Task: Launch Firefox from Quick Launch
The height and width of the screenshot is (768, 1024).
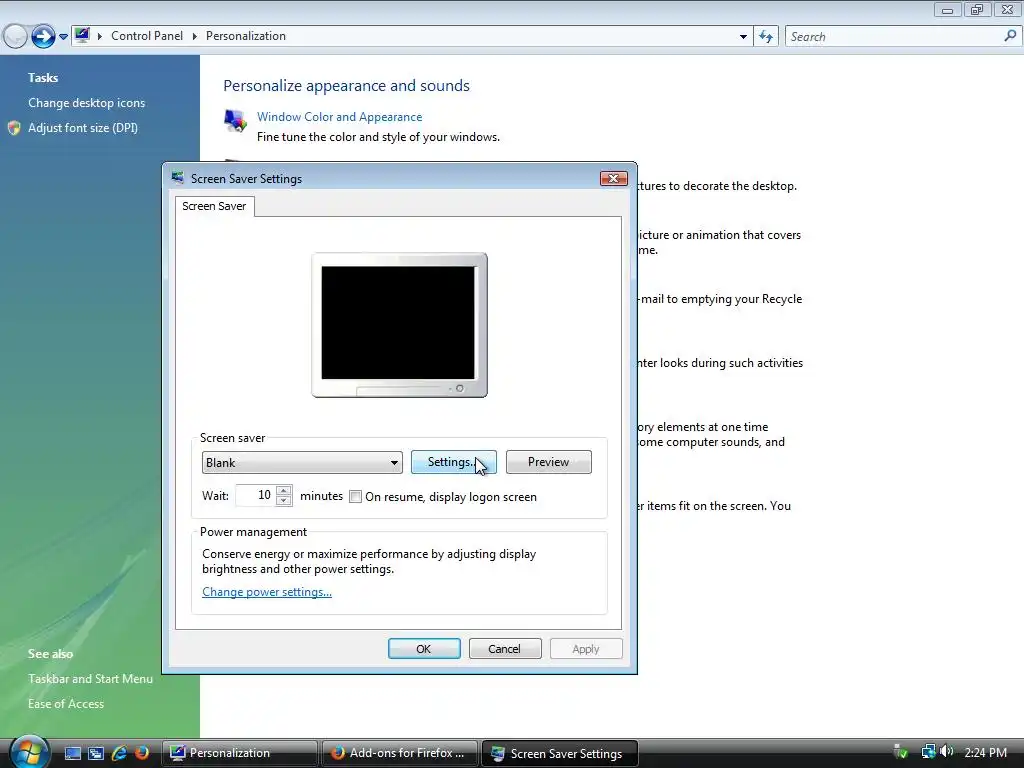Action: tap(141, 753)
